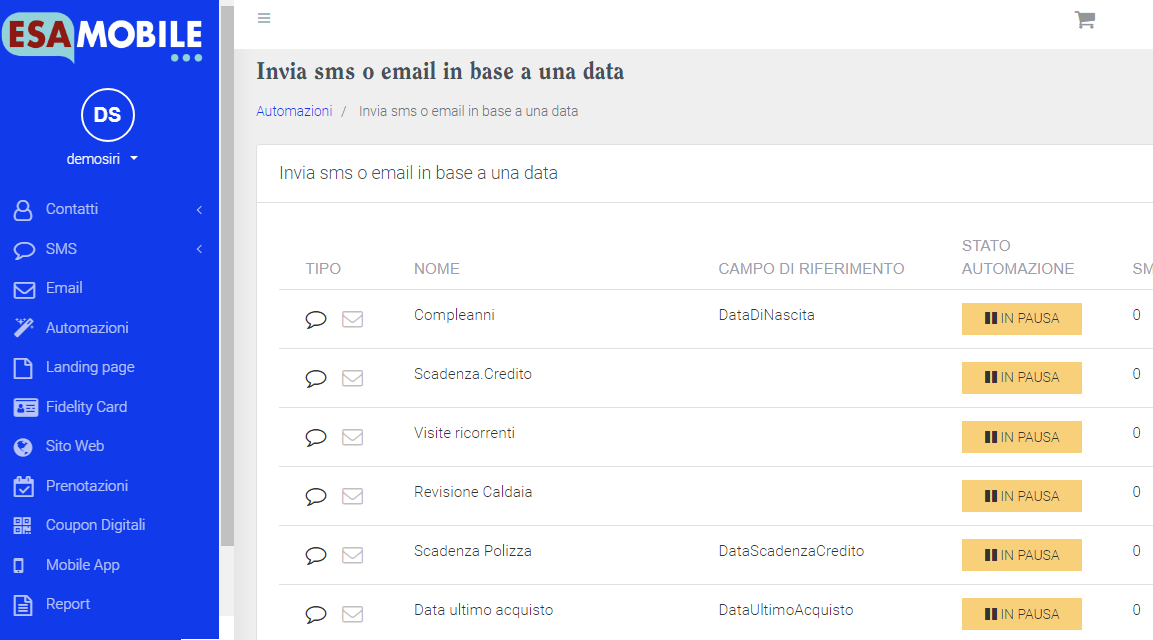
Task: Click the DataScadenzaCredito reference field cell
Action: point(791,551)
